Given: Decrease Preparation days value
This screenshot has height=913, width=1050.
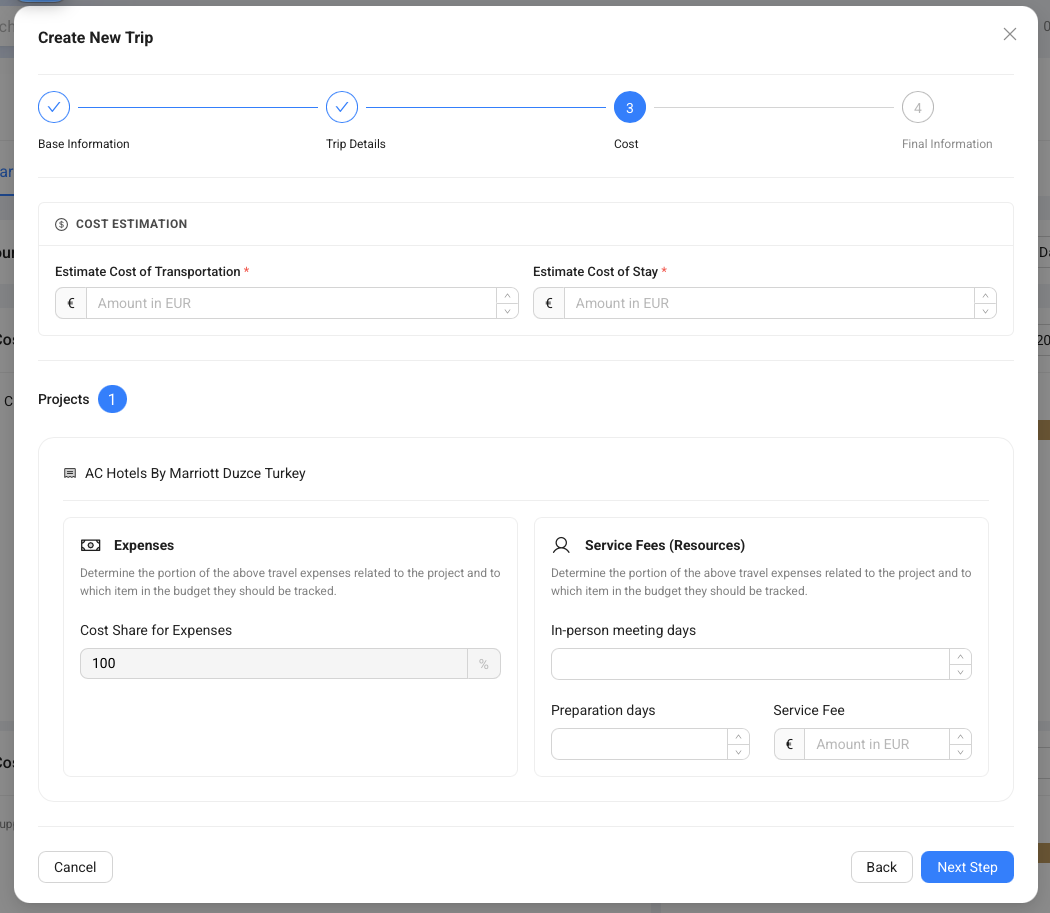Looking at the screenshot, I should point(738,752).
